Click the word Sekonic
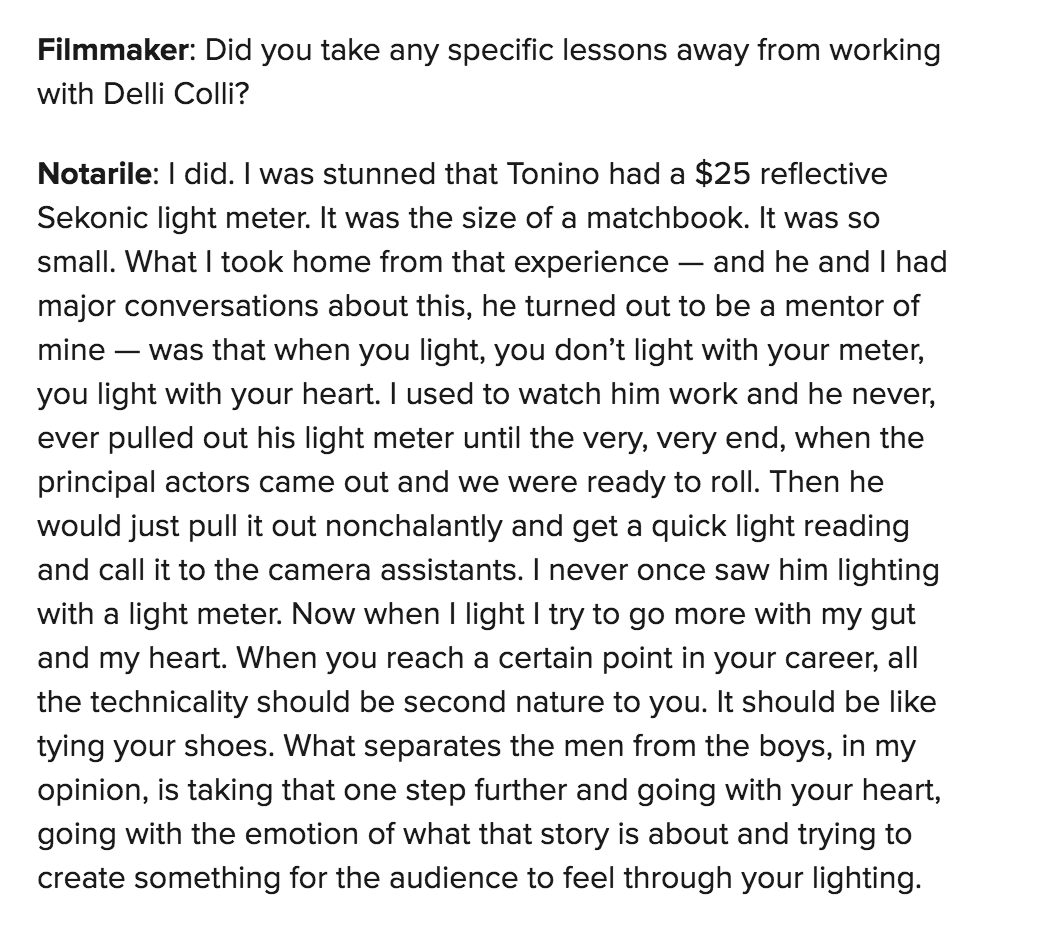 point(90,218)
